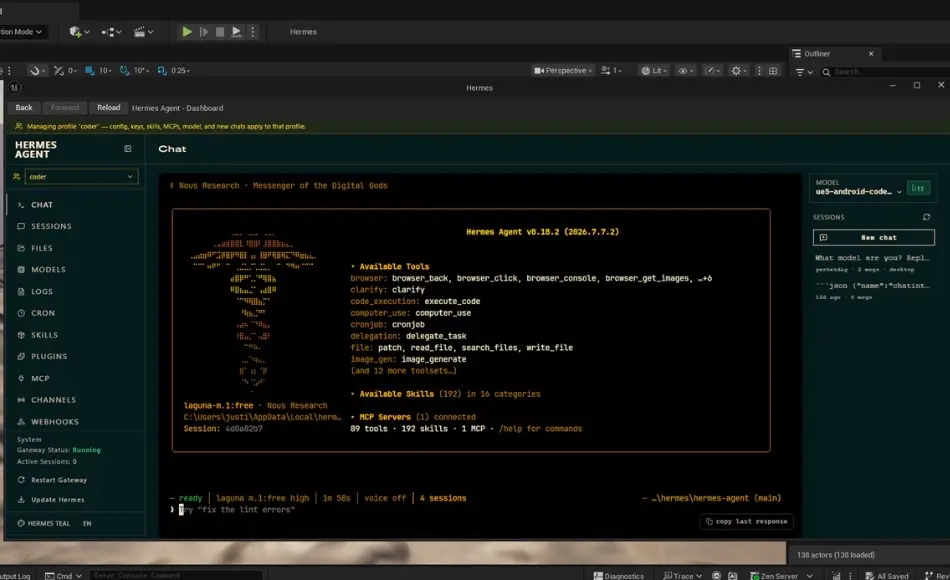Click the frame-step play icon

[x=204, y=32]
